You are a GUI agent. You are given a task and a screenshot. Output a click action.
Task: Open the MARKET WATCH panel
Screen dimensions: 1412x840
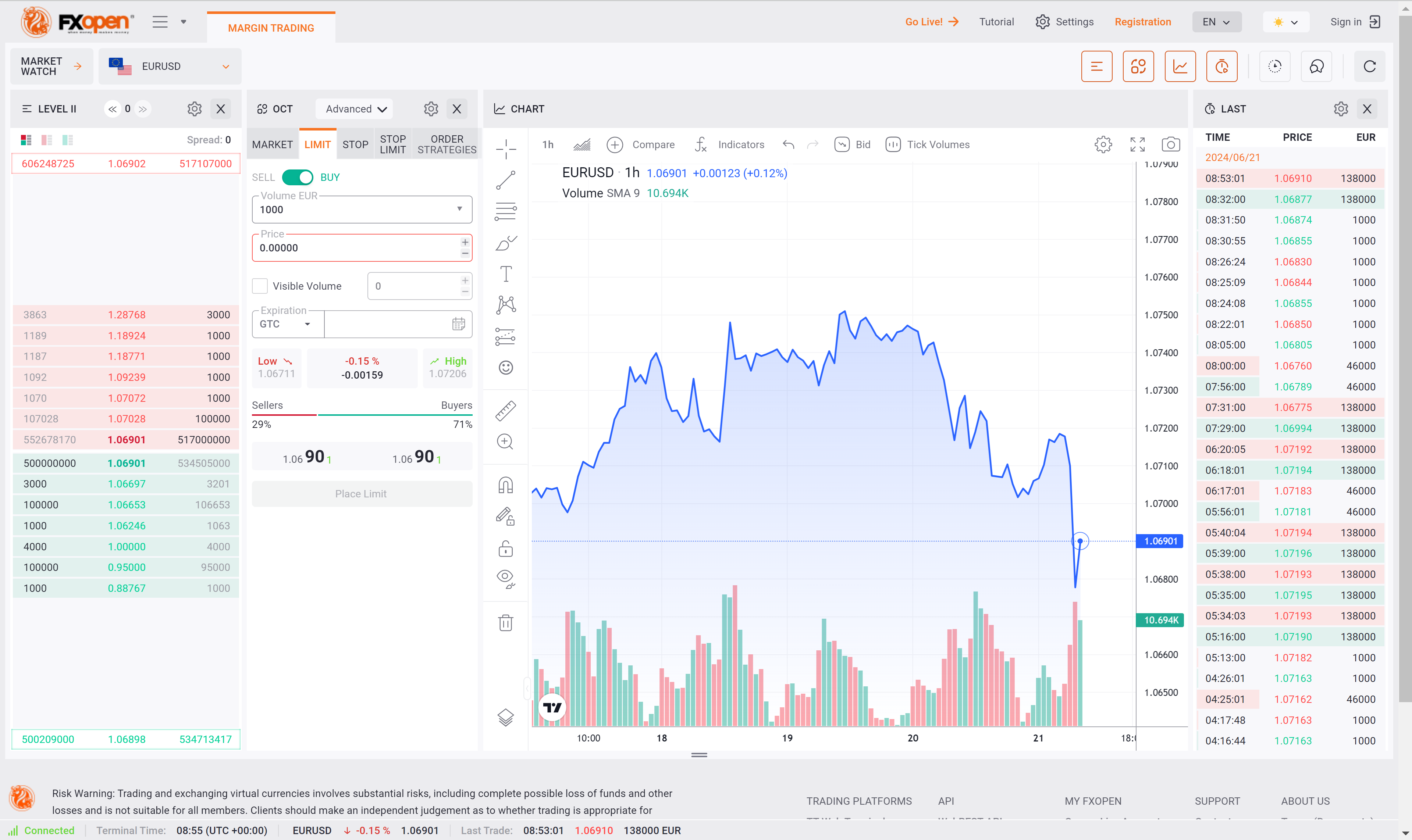coord(51,66)
